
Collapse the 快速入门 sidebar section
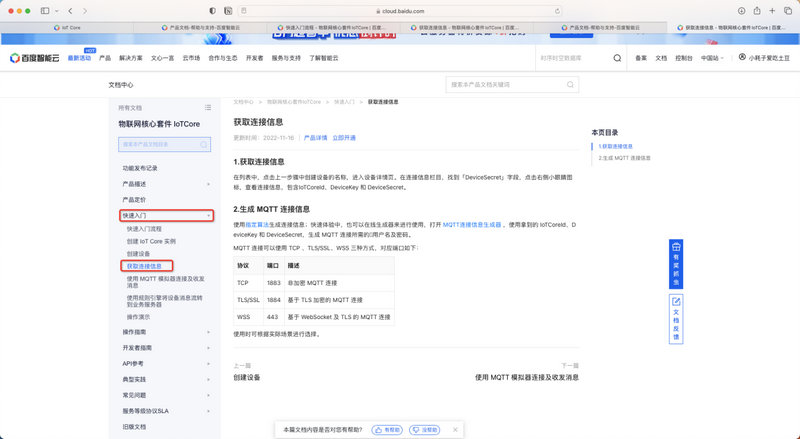(x=166, y=215)
